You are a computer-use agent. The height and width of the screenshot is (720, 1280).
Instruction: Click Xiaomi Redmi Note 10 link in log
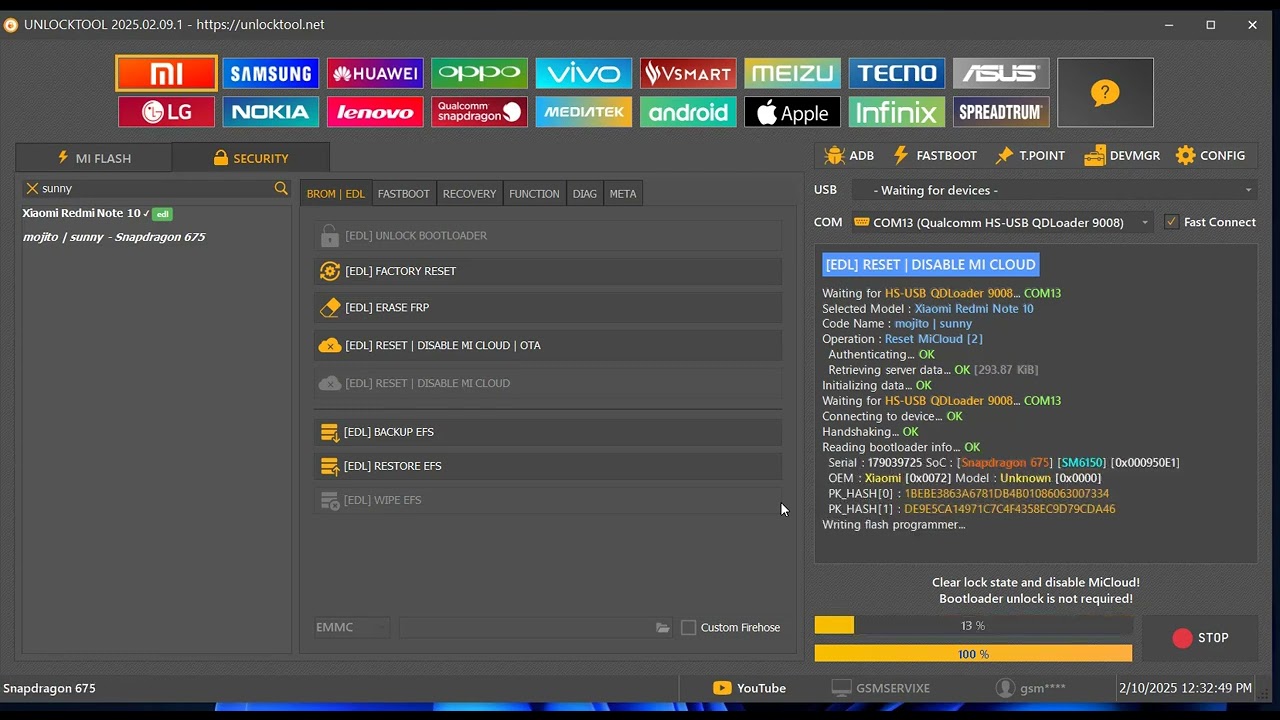(974, 308)
